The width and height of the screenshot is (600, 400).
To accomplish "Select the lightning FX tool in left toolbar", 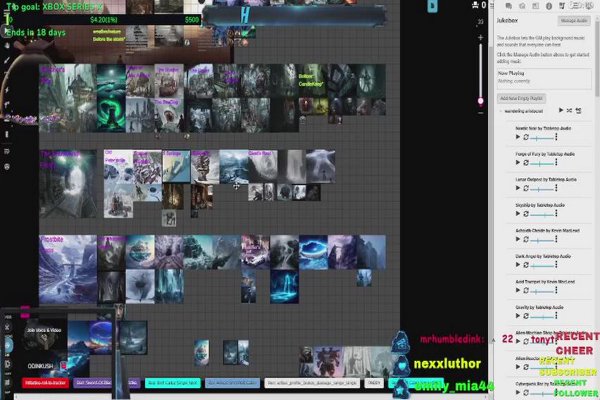I will click(7, 90).
